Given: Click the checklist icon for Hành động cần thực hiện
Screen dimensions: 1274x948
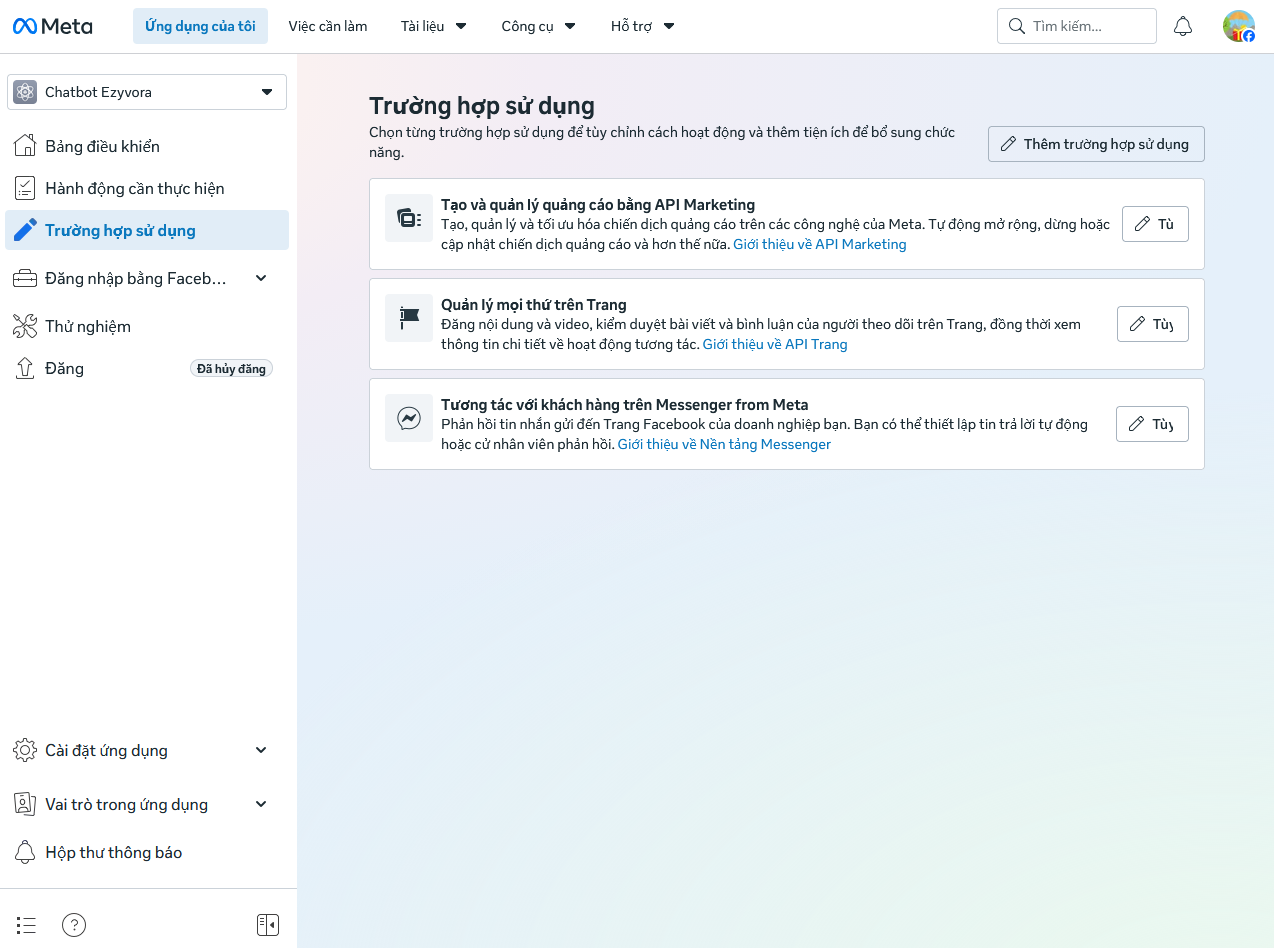Looking at the screenshot, I should [x=25, y=188].
